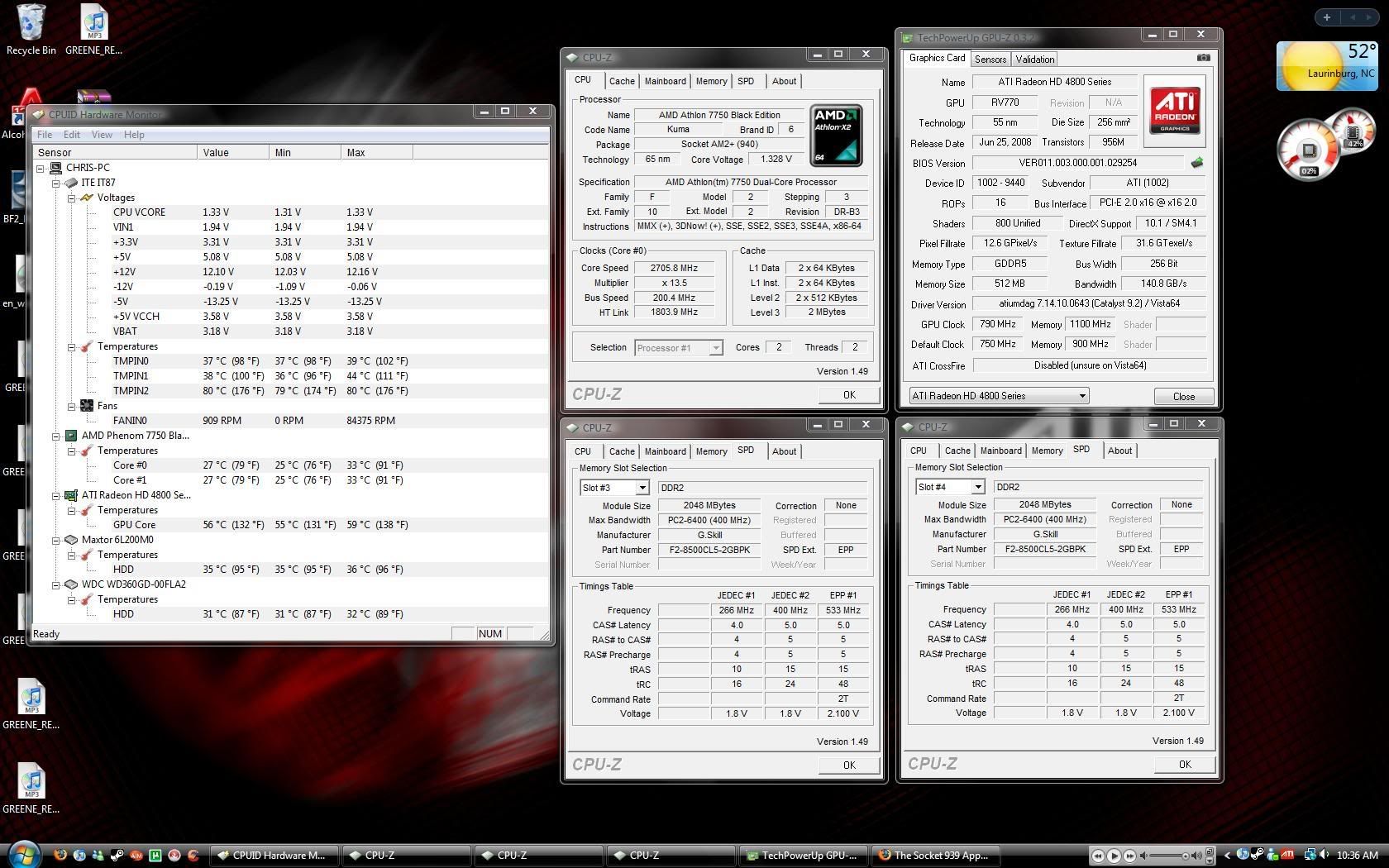Click OK in the top CPU-Z window
Viewport: 1389px width, 868px height.
(x=849, y=395)
